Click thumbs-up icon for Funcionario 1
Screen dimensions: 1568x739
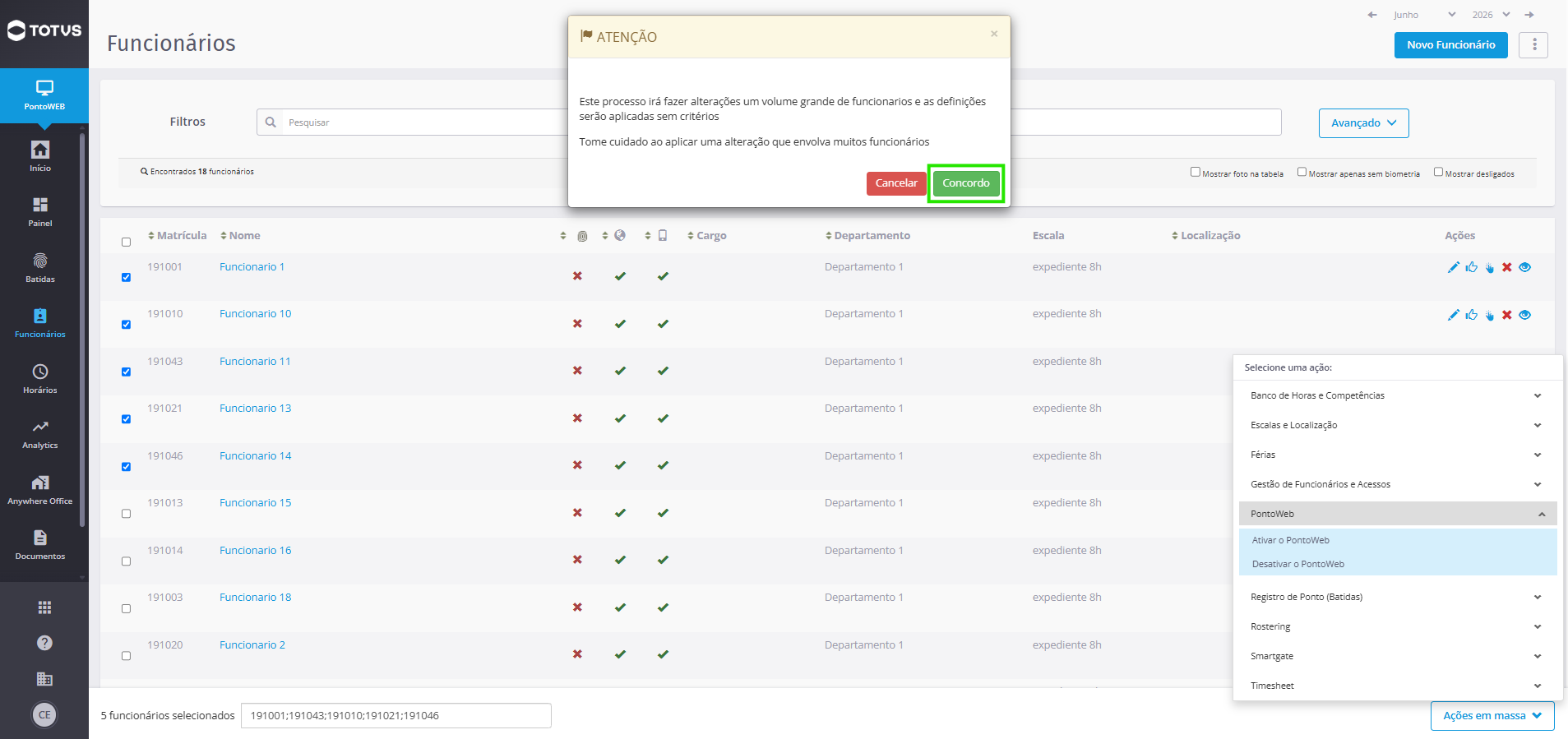tap(1472, 267)
